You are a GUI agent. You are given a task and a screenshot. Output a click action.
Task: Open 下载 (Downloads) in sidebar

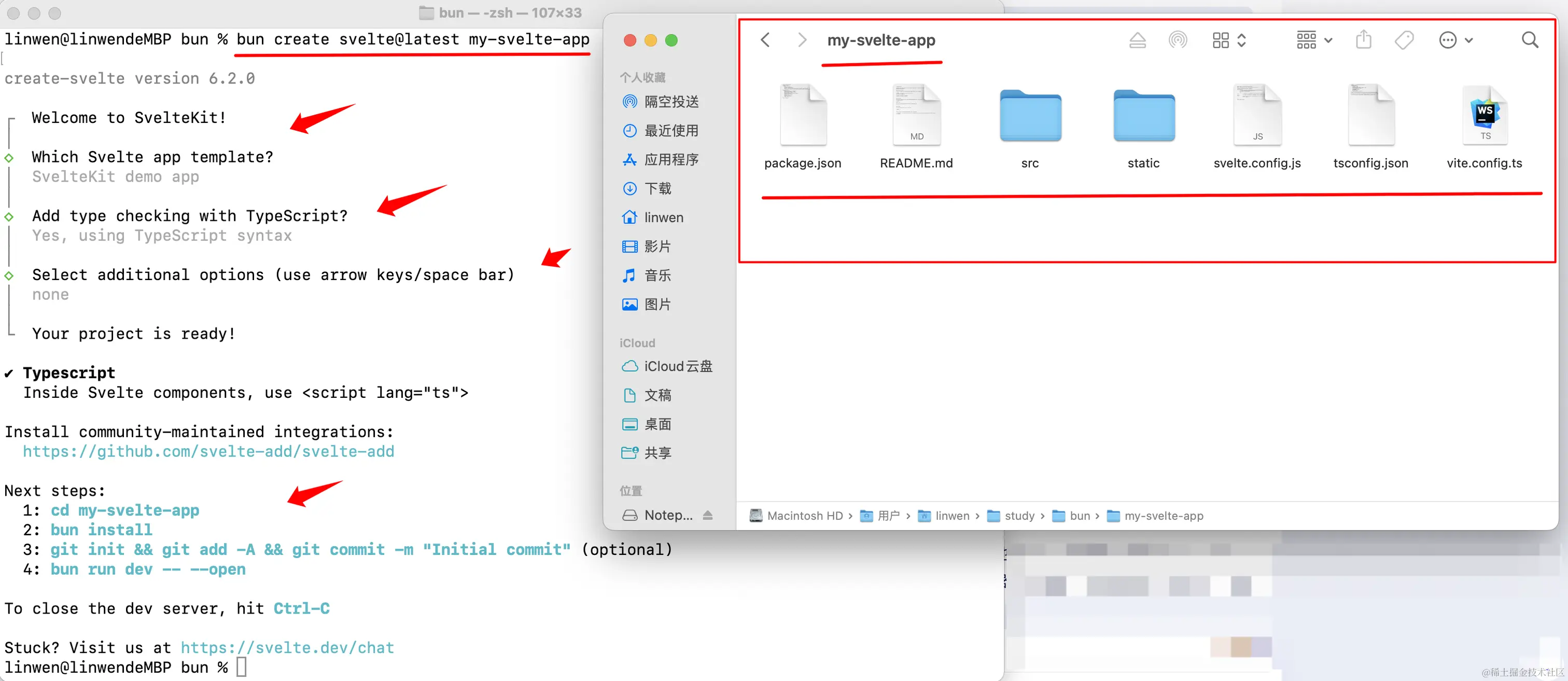pos(648,188)
